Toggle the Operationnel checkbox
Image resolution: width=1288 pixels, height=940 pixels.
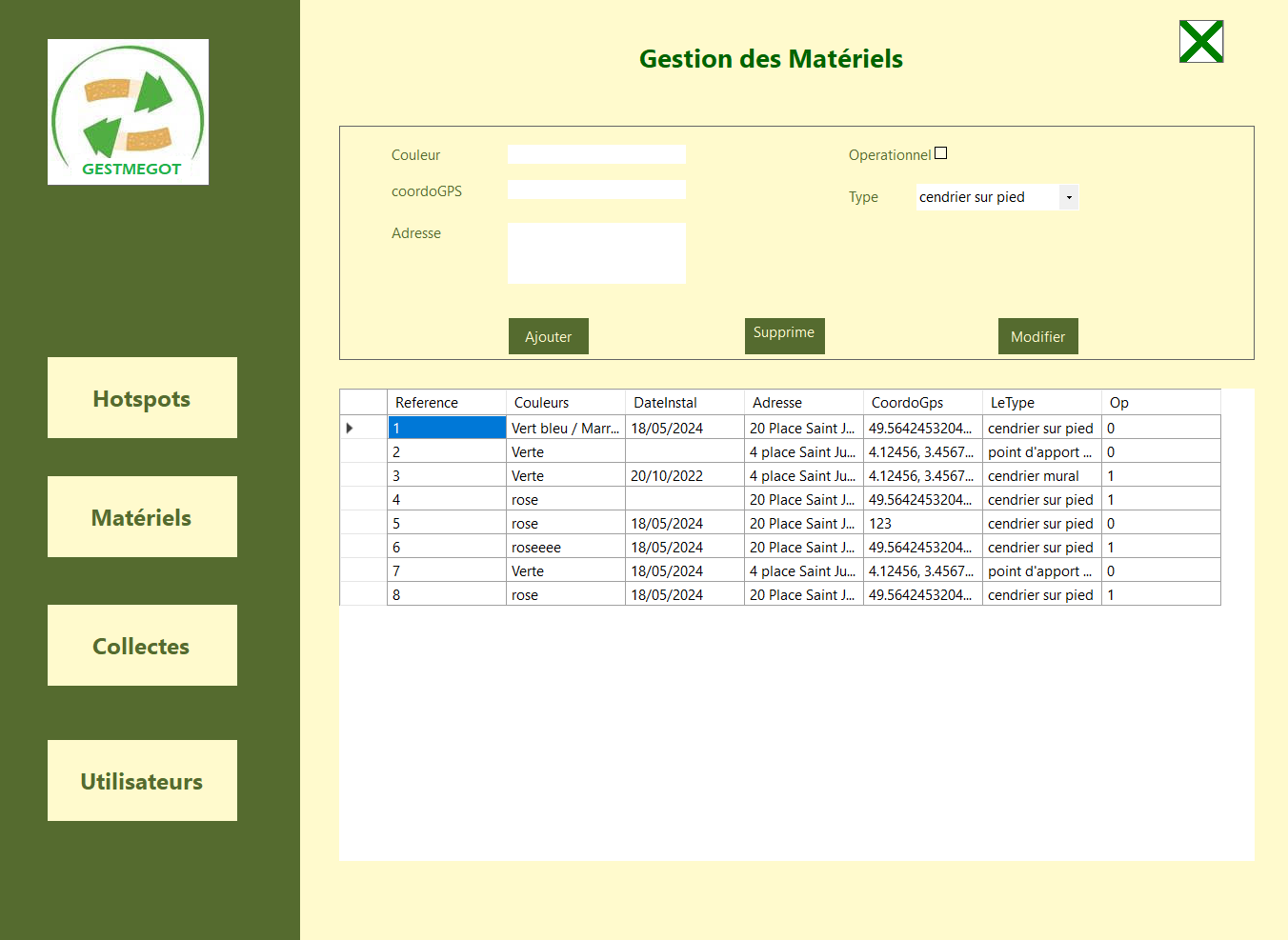pyautogui.click(x=940, y=153)
